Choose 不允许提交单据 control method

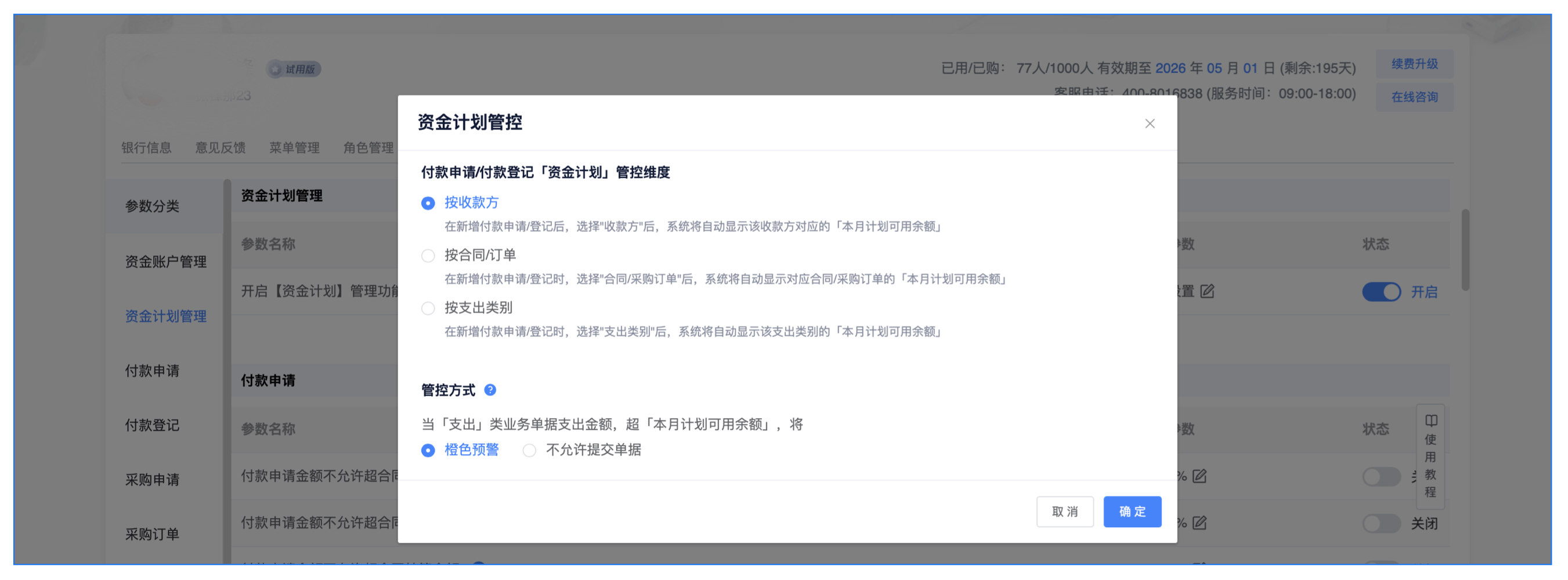[x=530, y=450]
